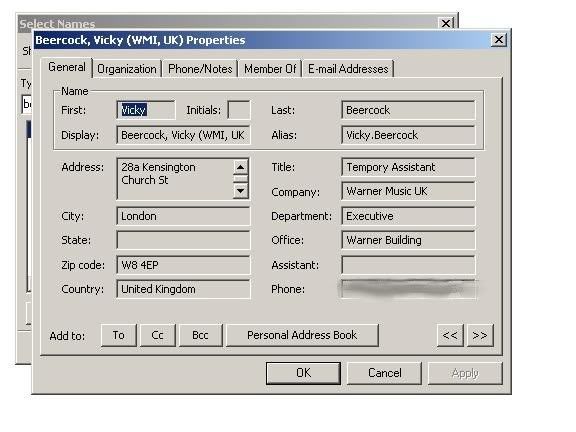Click the Company field Warner Music UK
Screen dimensions: 576x432
408,191
